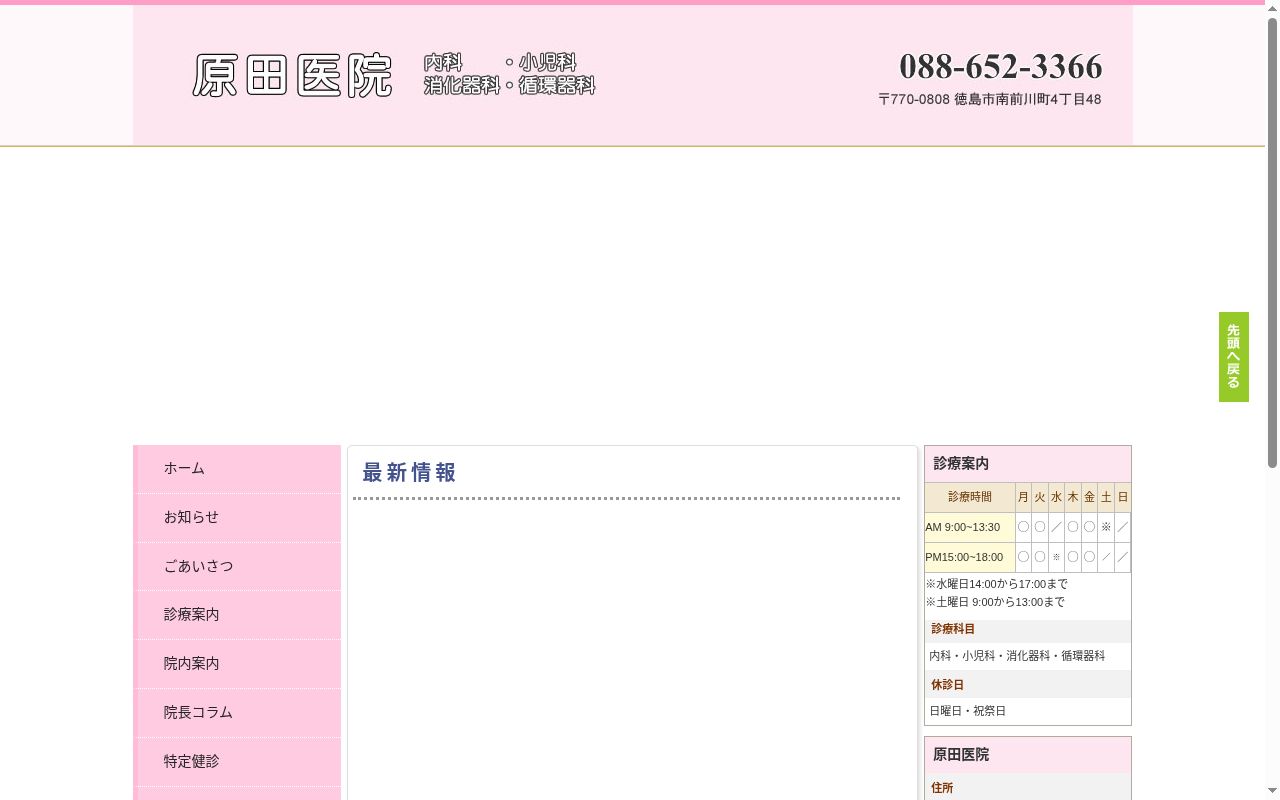The image size is (1280, 800).
Task: Click the 金 column header in schedule
Action: [1089, 497]
